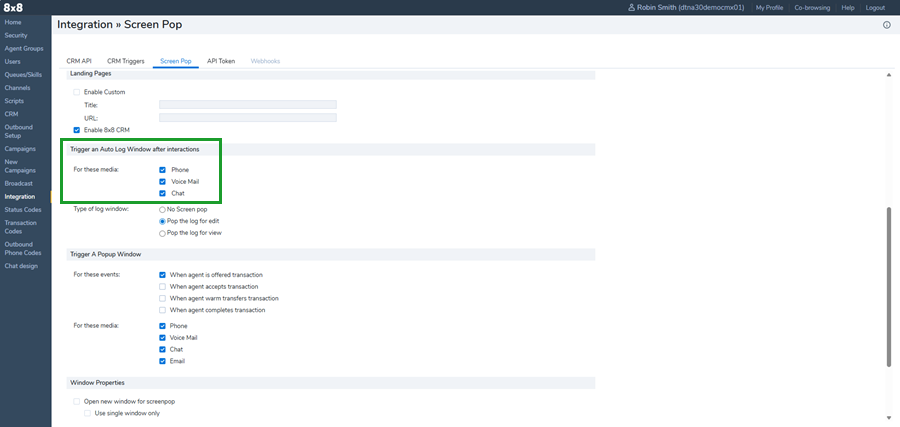Click the Logout link
This screenshot has height=427, width=900.
[875, 7]
